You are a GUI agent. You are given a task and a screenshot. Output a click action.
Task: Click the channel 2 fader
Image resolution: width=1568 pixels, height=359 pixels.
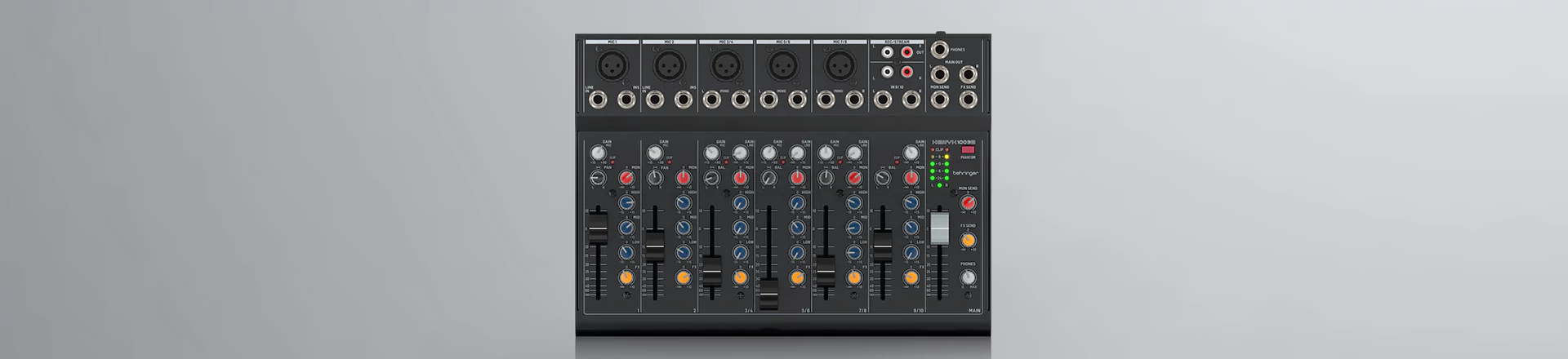655,245
